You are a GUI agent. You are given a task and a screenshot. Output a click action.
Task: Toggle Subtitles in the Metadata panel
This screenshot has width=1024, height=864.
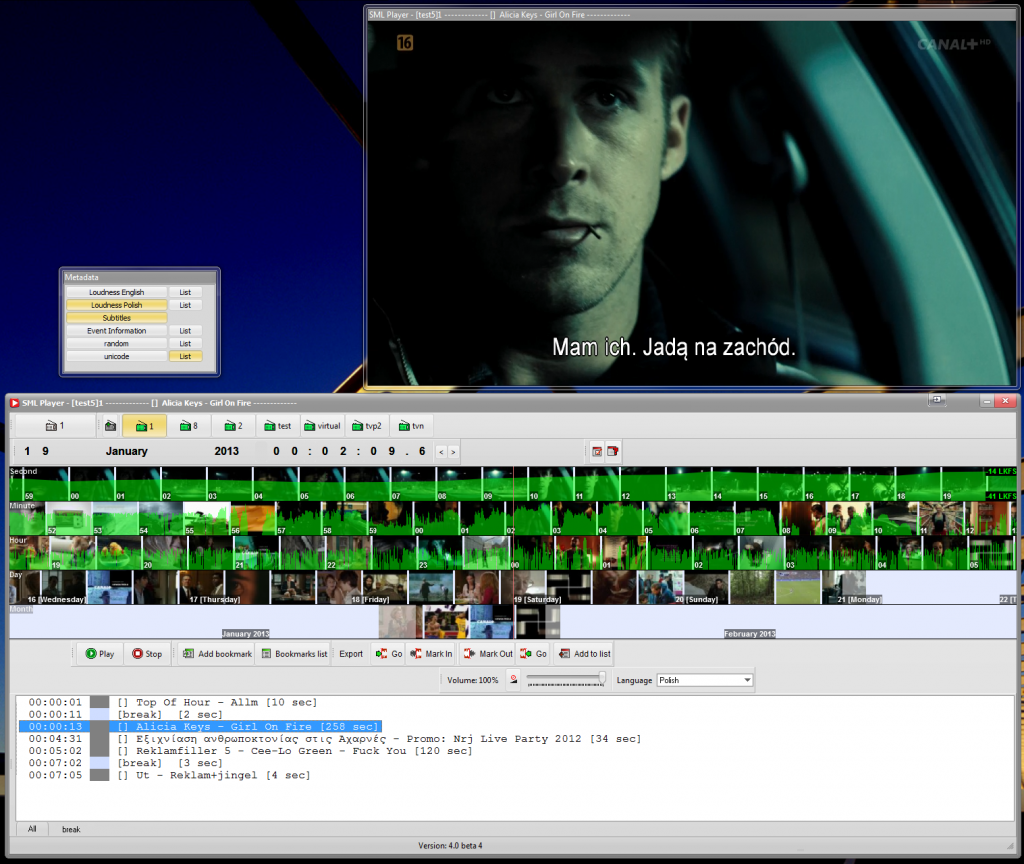pos(116,318)
